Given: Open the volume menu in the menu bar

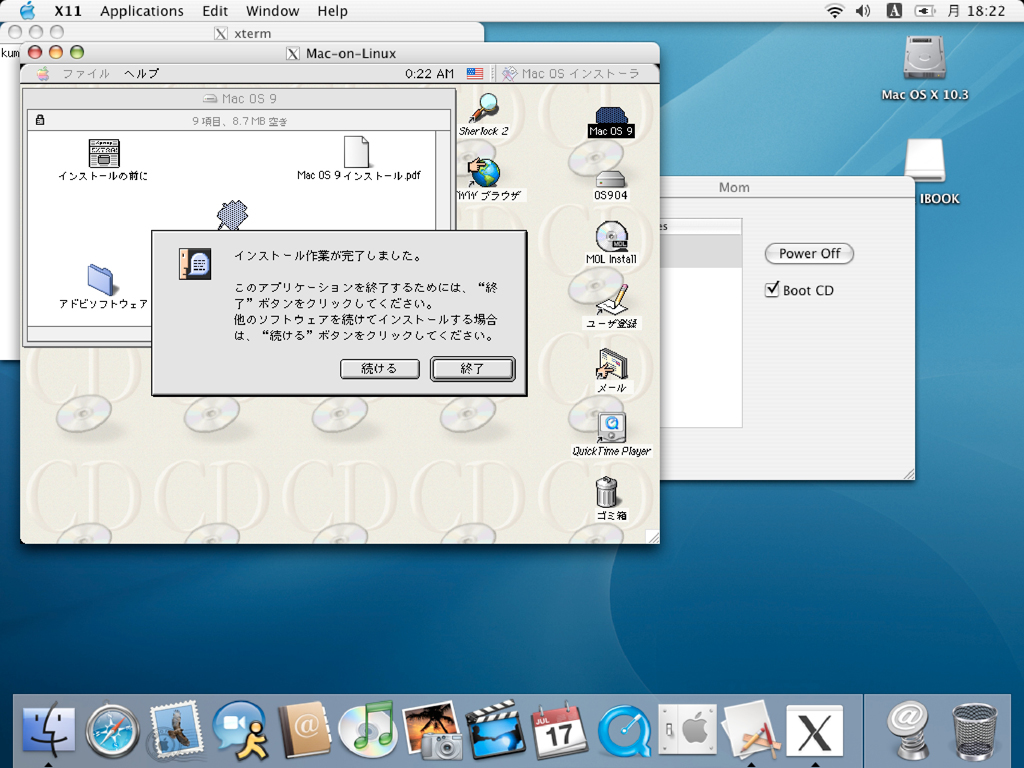Looking at the screenshot, I should 863,10.
